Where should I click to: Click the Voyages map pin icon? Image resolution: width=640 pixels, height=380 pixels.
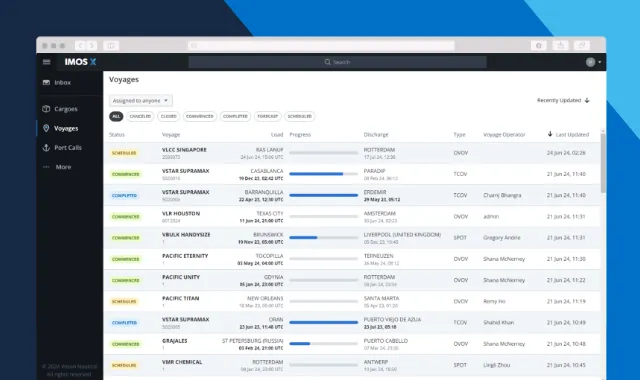pos(46,128)
